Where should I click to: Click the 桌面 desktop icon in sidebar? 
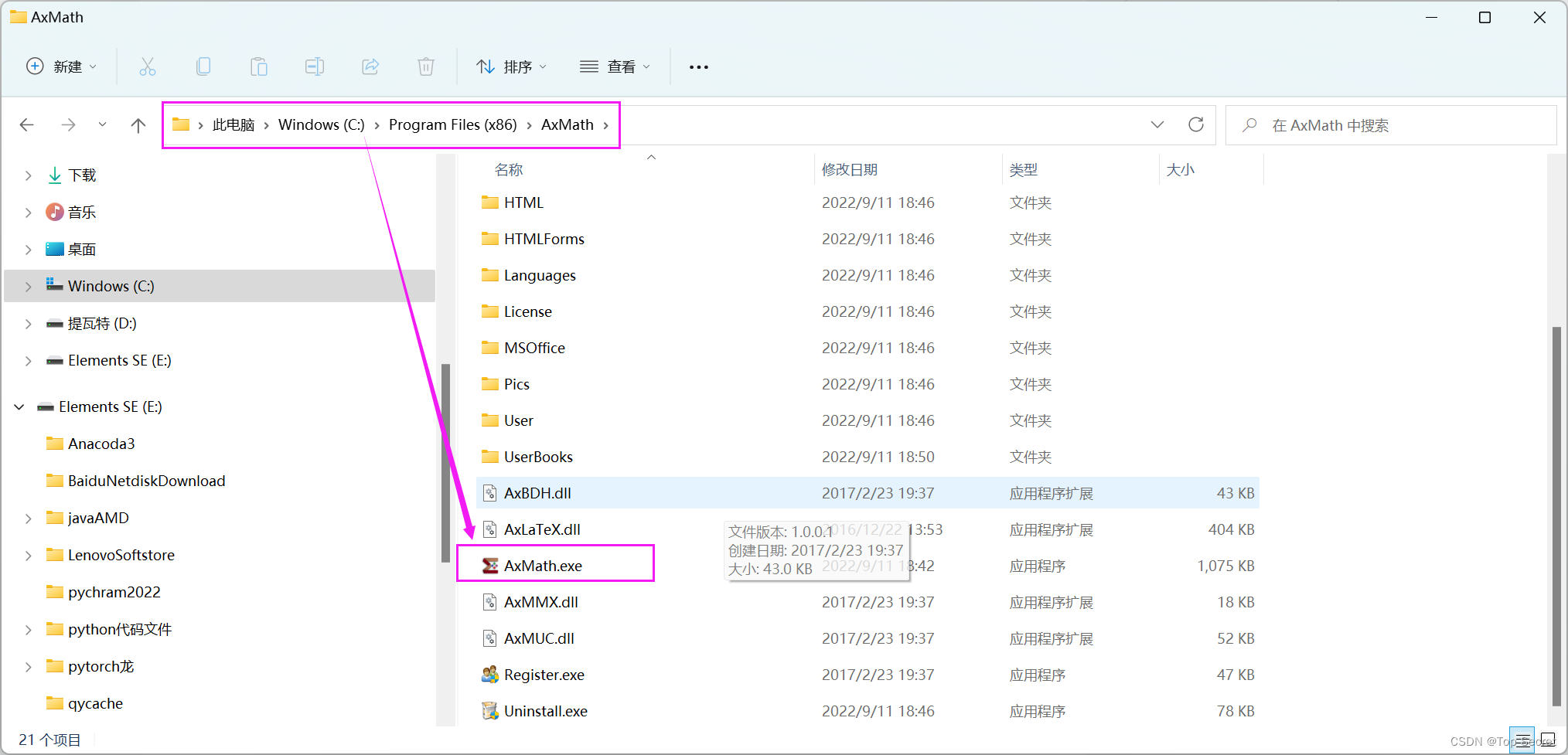pyautogui.click(x=55, y=249)
